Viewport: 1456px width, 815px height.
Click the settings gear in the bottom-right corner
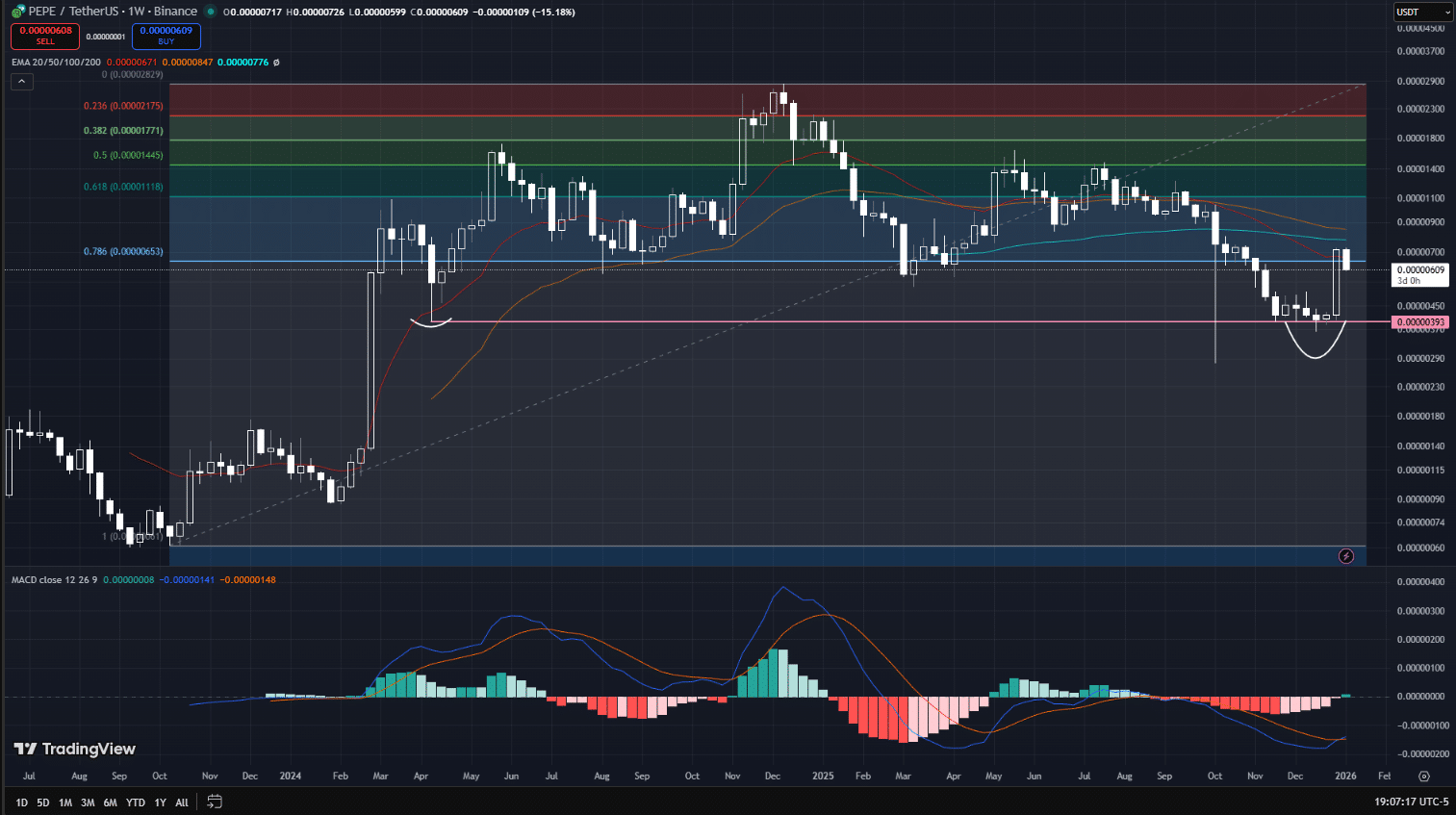point(1424,776)
